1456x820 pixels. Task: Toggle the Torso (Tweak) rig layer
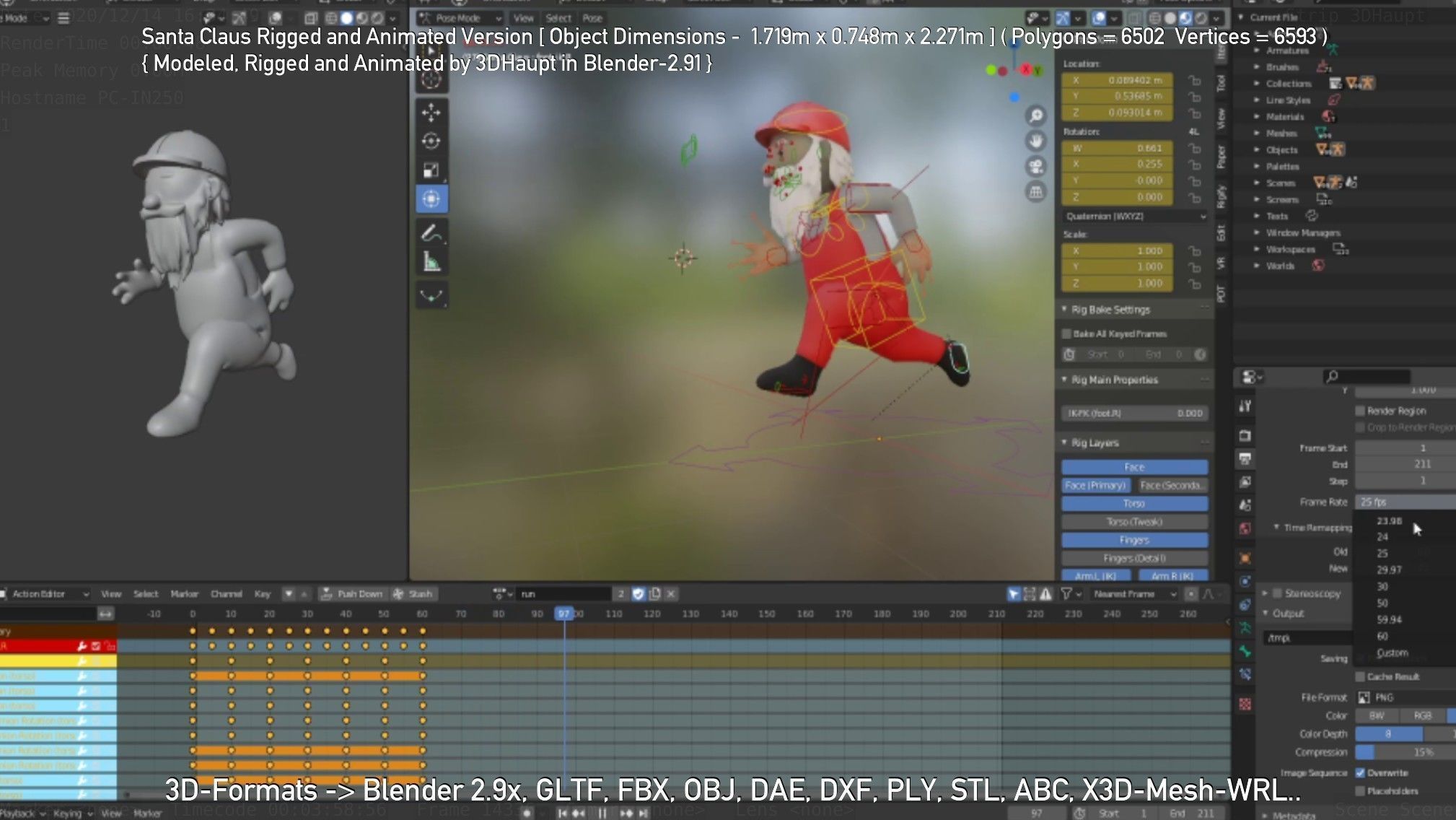click(1134, 522)
